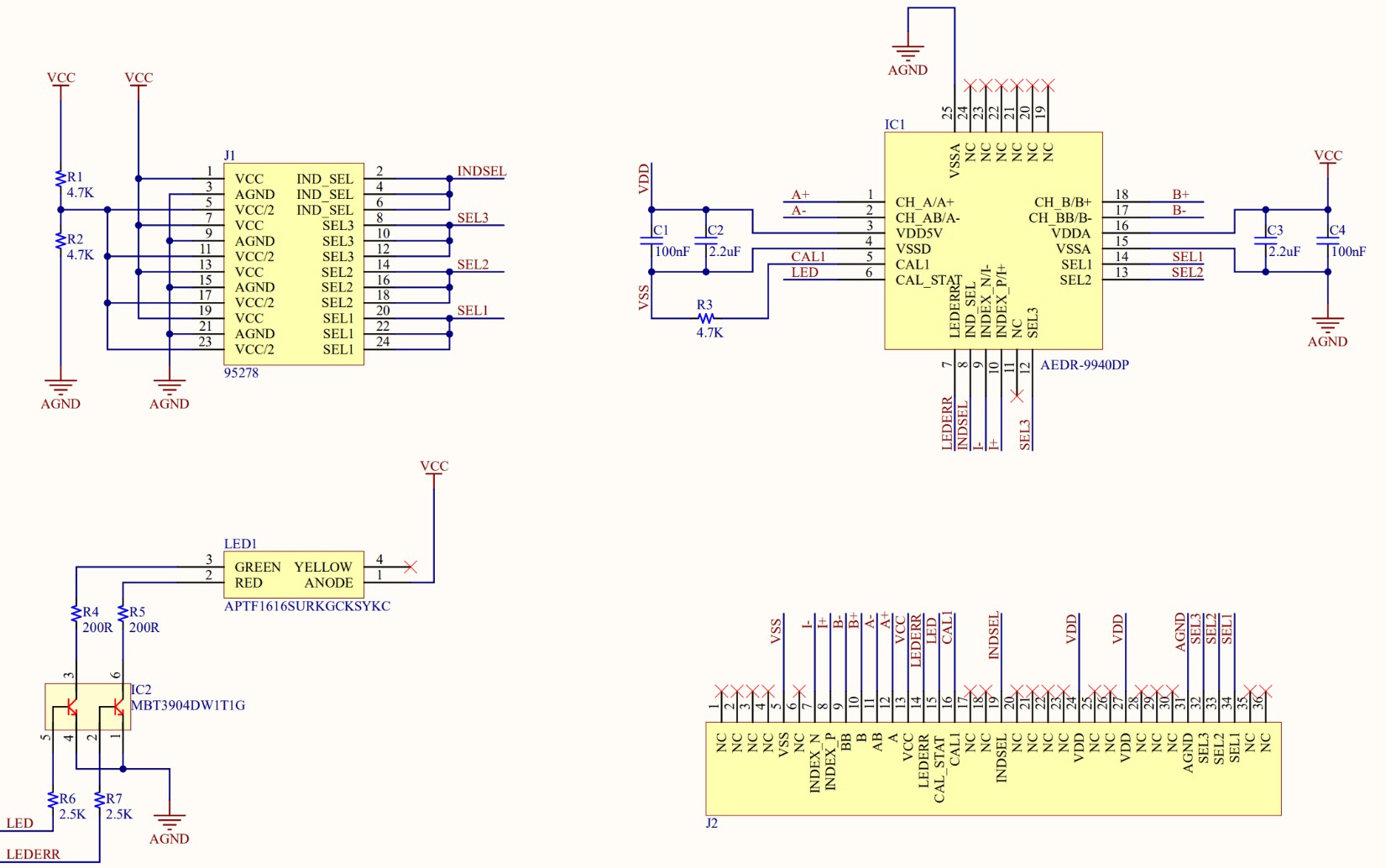
Task: Click AGND ground symbol above IC1
Action: pyautogui.click(x=907, y=52)
